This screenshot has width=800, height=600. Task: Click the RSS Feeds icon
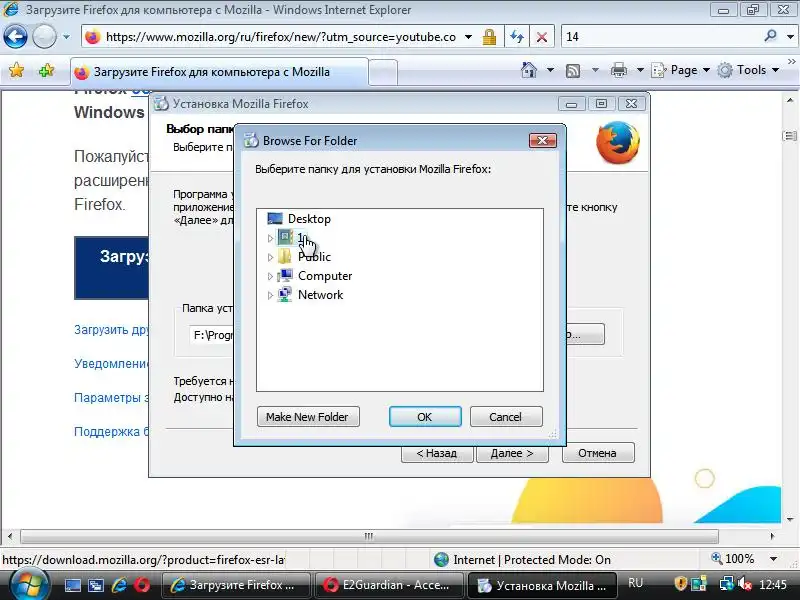click(x=573, y=70)
